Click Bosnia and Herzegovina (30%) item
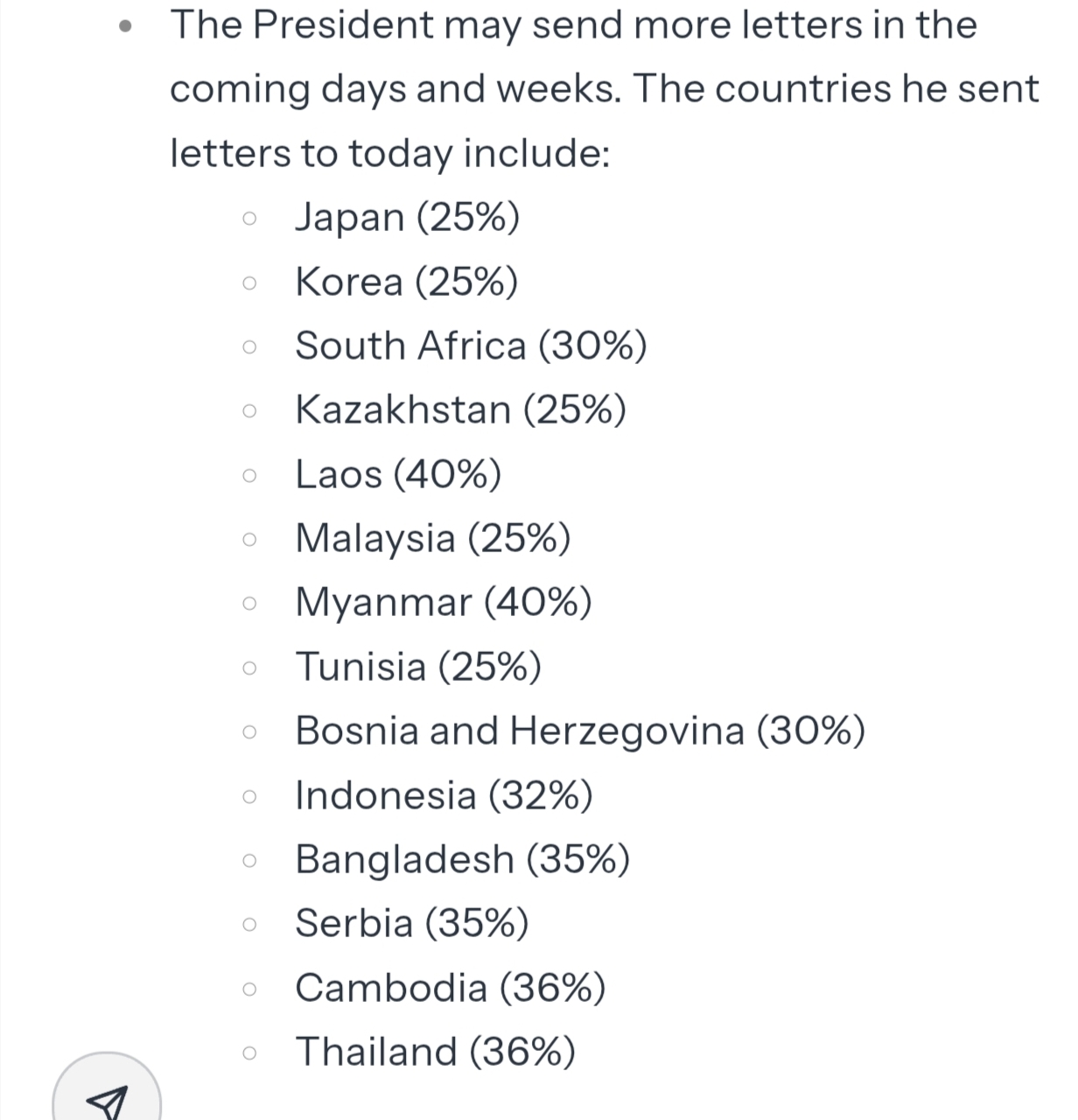Image resolution: width=1078 pixels, height=1120 pixels. click(x=580, y=731)
